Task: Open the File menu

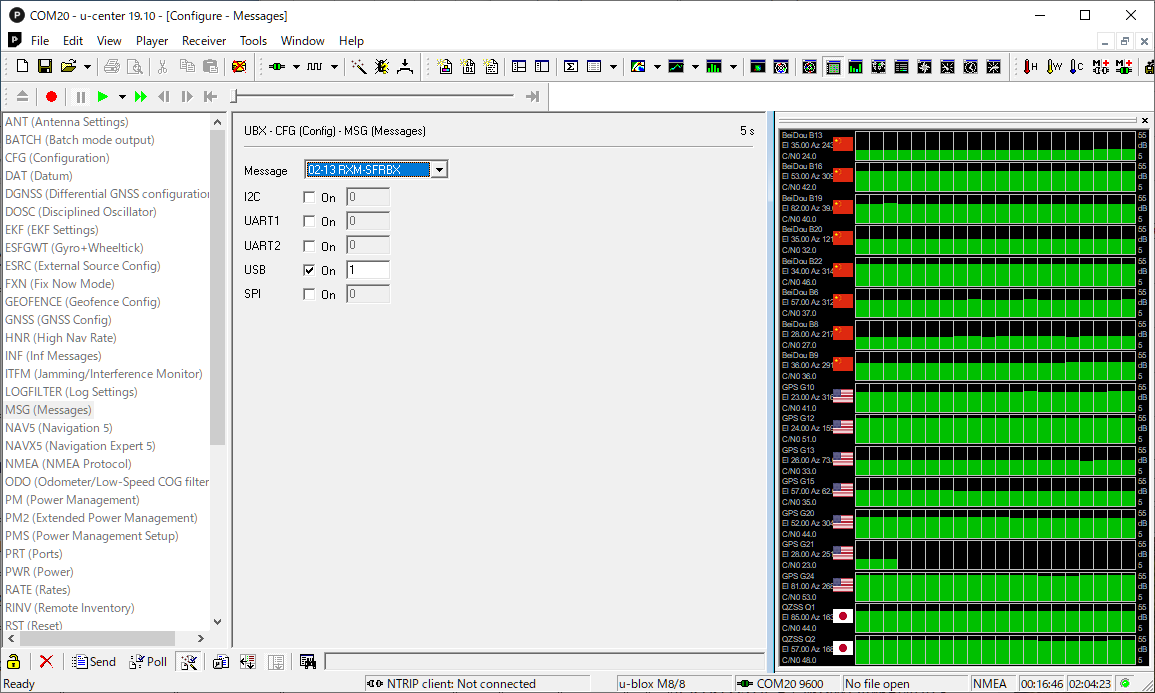Action: tap(40, 41)
